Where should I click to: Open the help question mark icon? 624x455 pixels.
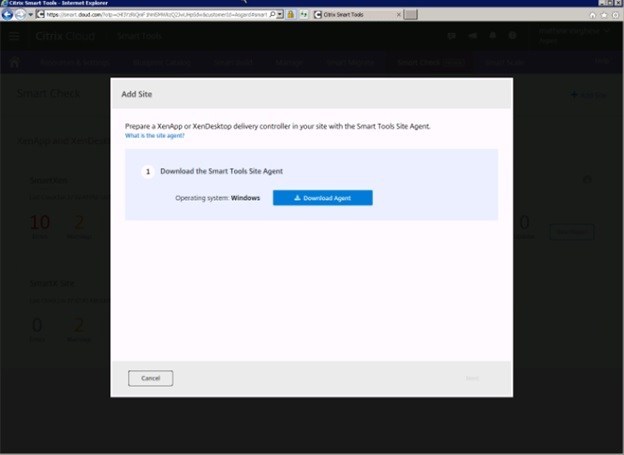point(513,36)
